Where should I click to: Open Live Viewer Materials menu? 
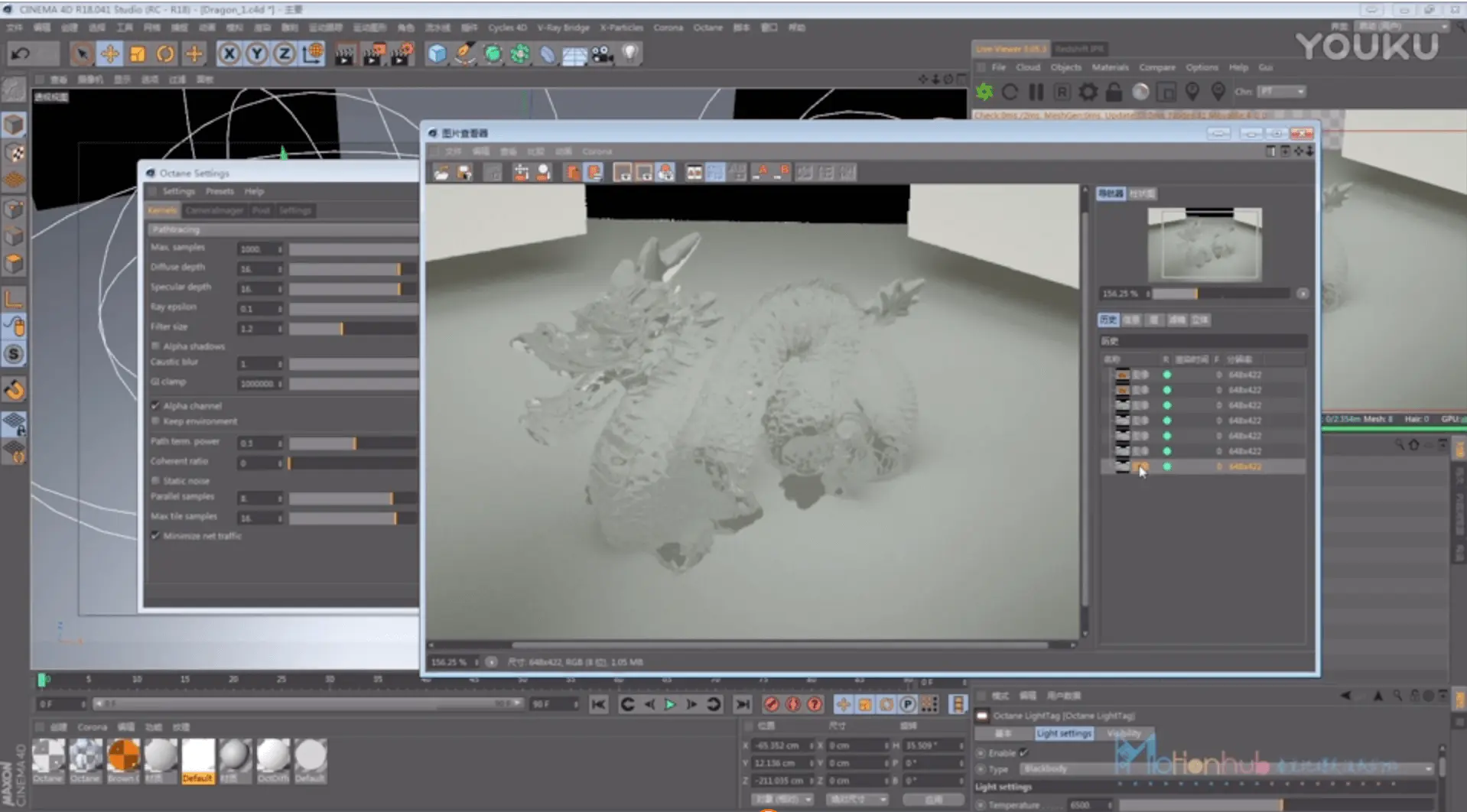[x=1110, y=67]
